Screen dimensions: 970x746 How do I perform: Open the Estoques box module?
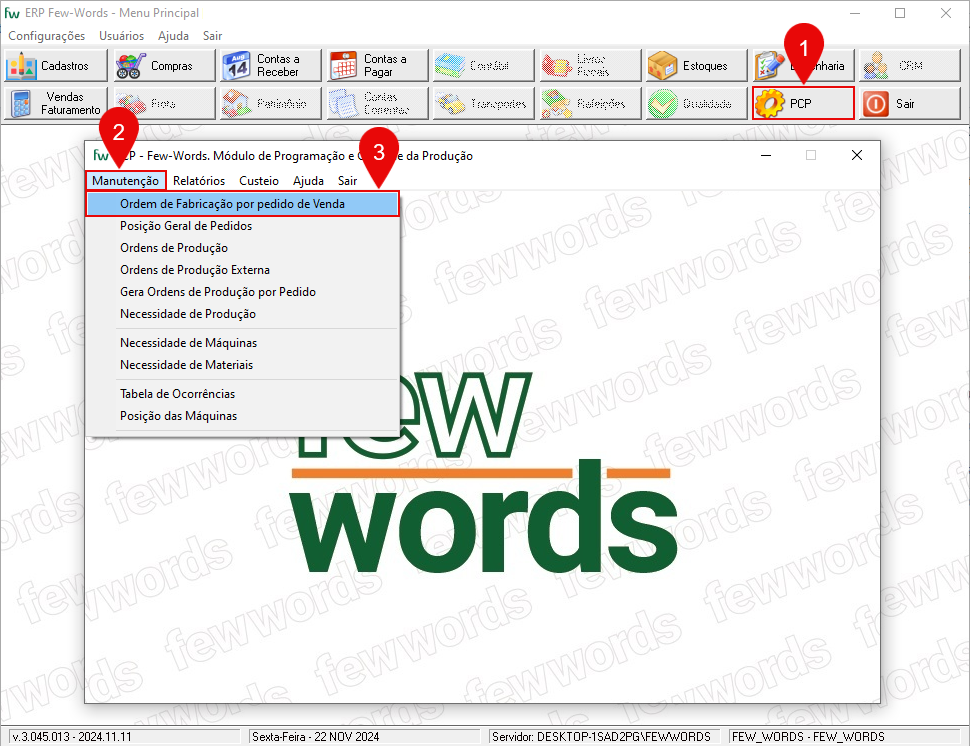click(697, 66)
